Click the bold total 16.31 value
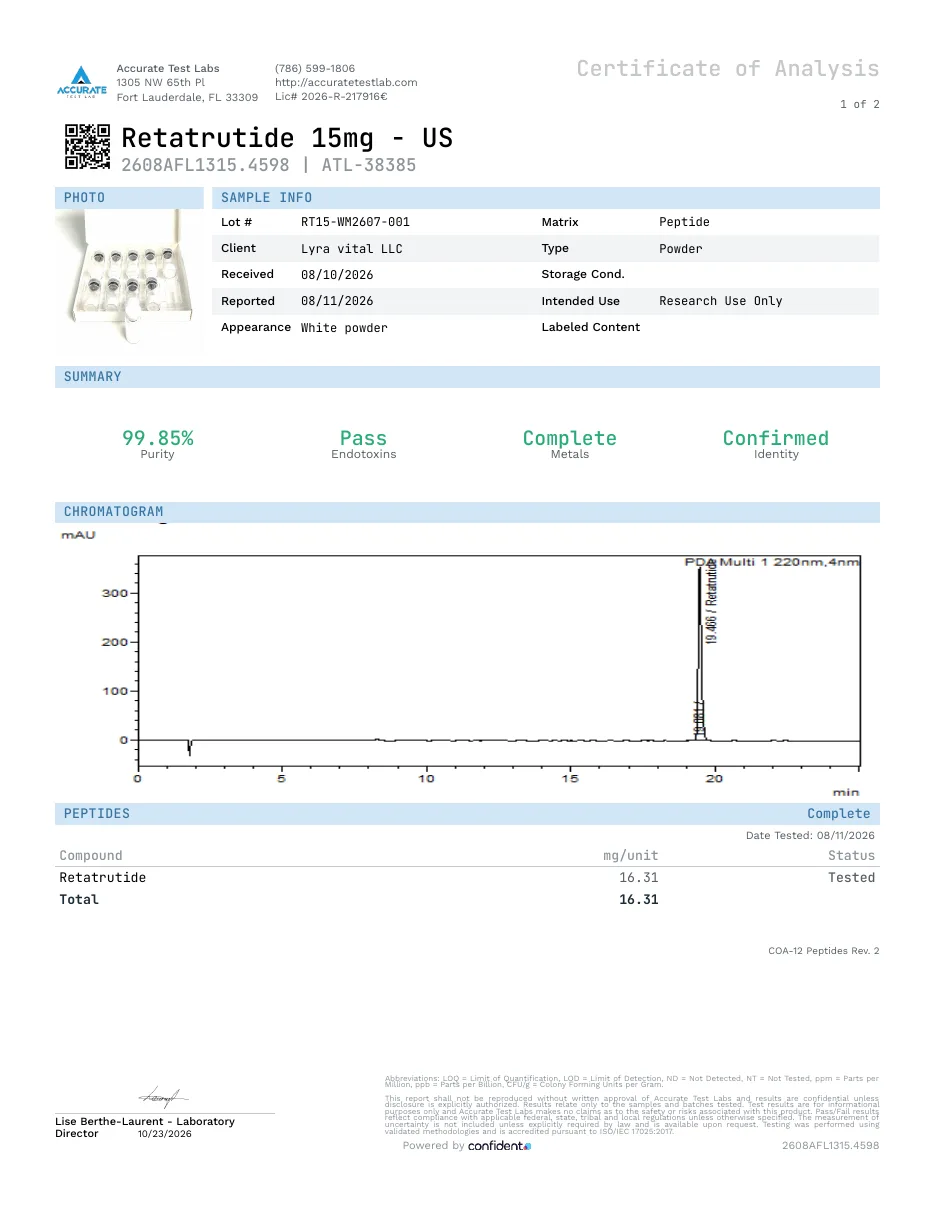 (x=639, y=899)
